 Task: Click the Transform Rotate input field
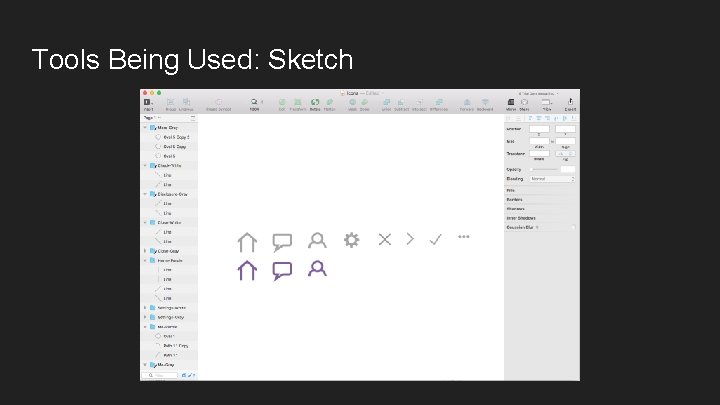[539, 154]
